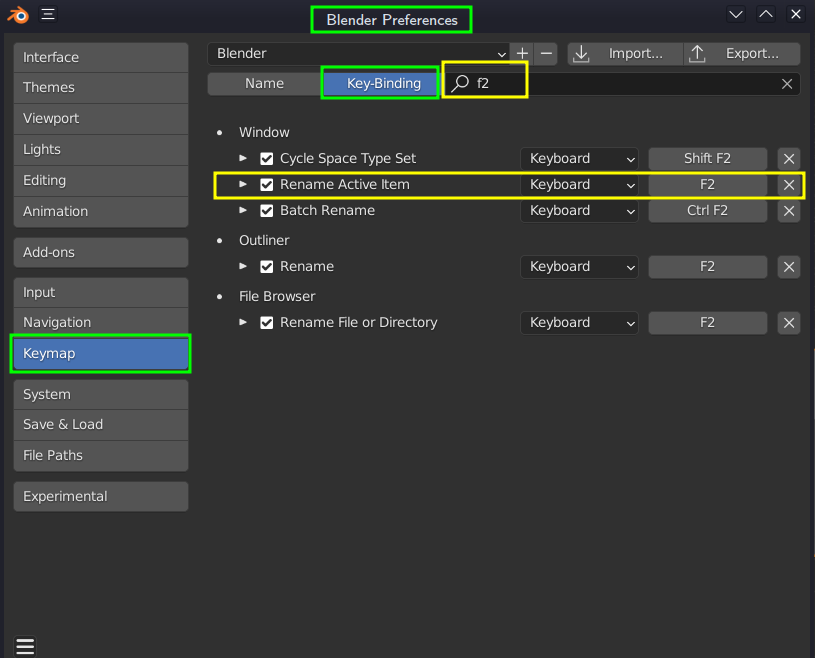
Task: Open the Editing section
Action: [x=101, y=180]
